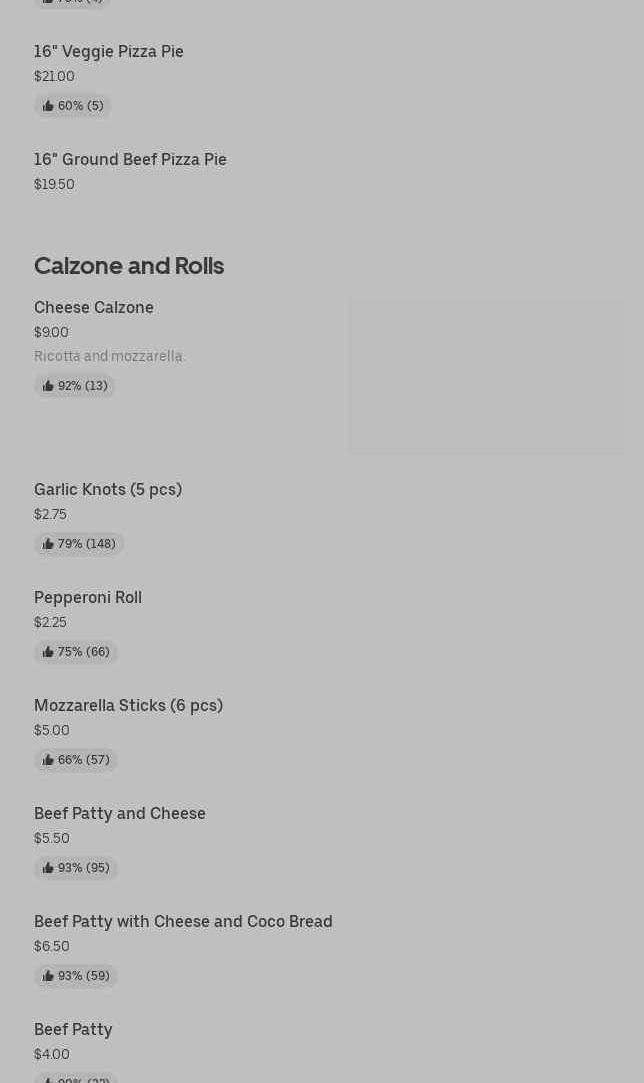Open the 16" Ground Beef Pizza Pie item
This screenshot has height=1083, width=644.
point(130,159)
